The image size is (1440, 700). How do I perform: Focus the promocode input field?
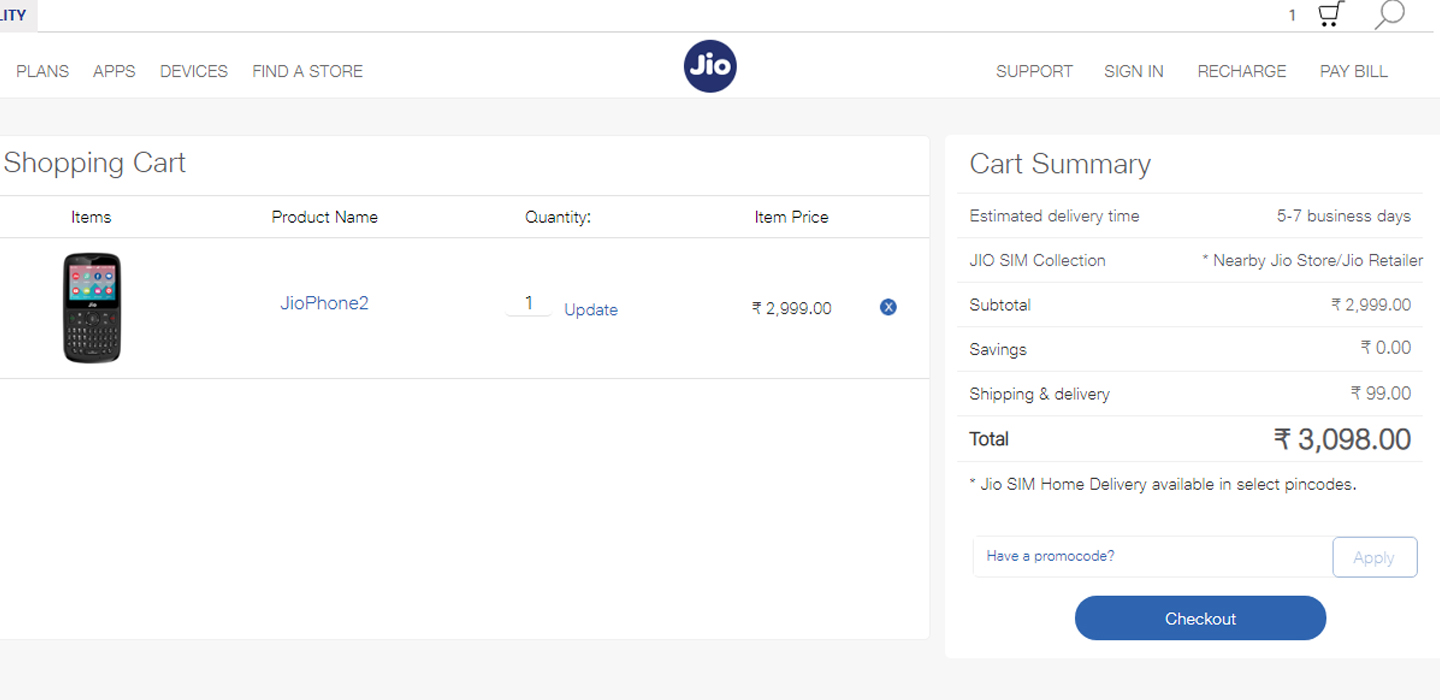click(x=1152, y=556)
